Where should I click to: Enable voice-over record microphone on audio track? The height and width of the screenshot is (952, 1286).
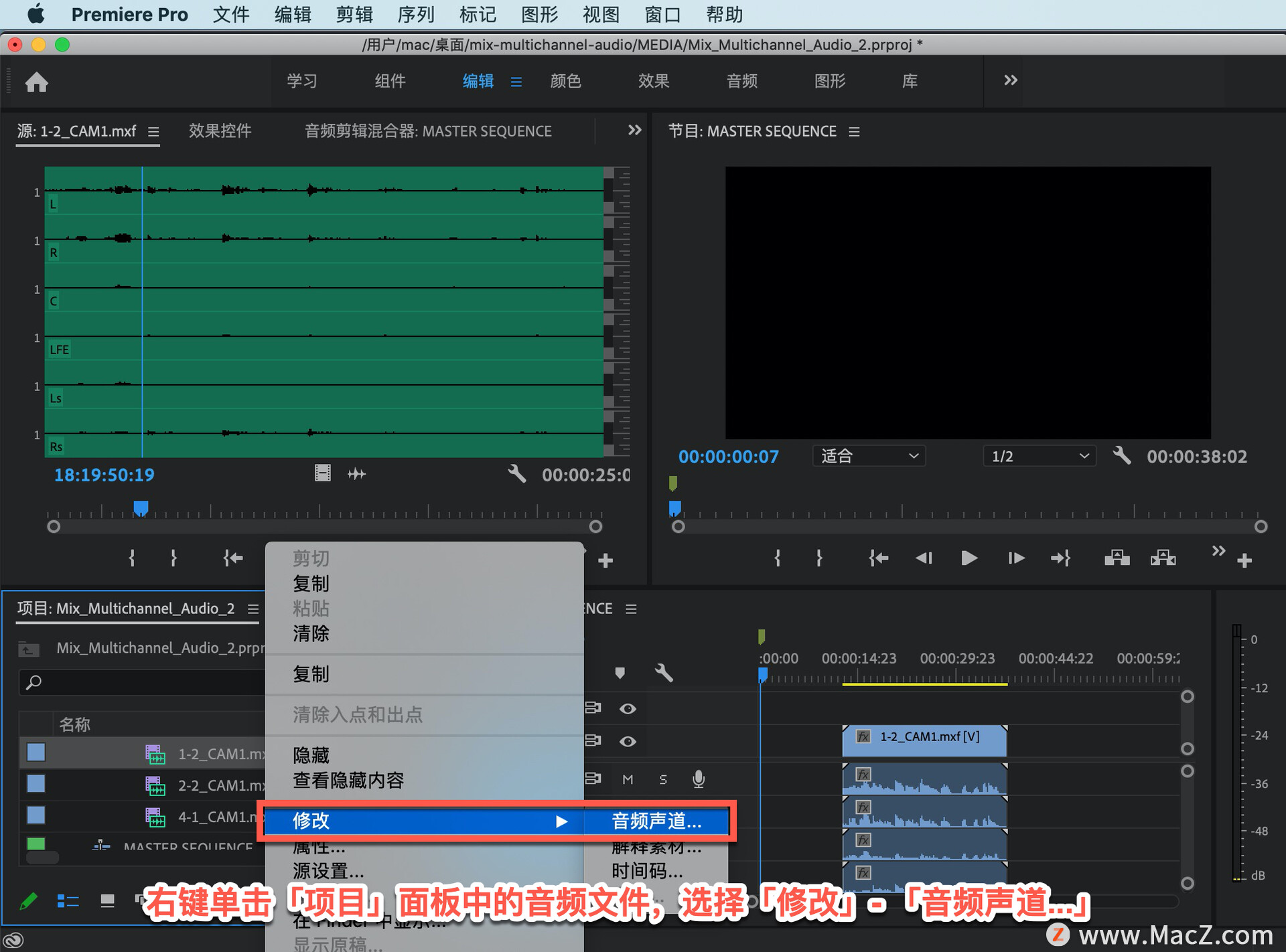[x=698, y=779]
